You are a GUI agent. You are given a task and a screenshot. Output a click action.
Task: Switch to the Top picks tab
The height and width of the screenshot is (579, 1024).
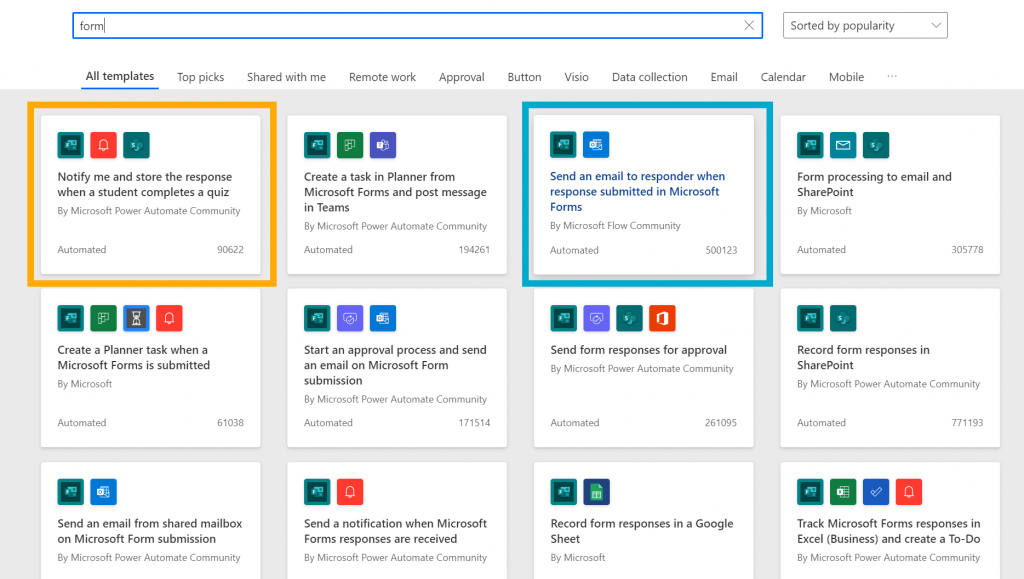coord(200,77)
